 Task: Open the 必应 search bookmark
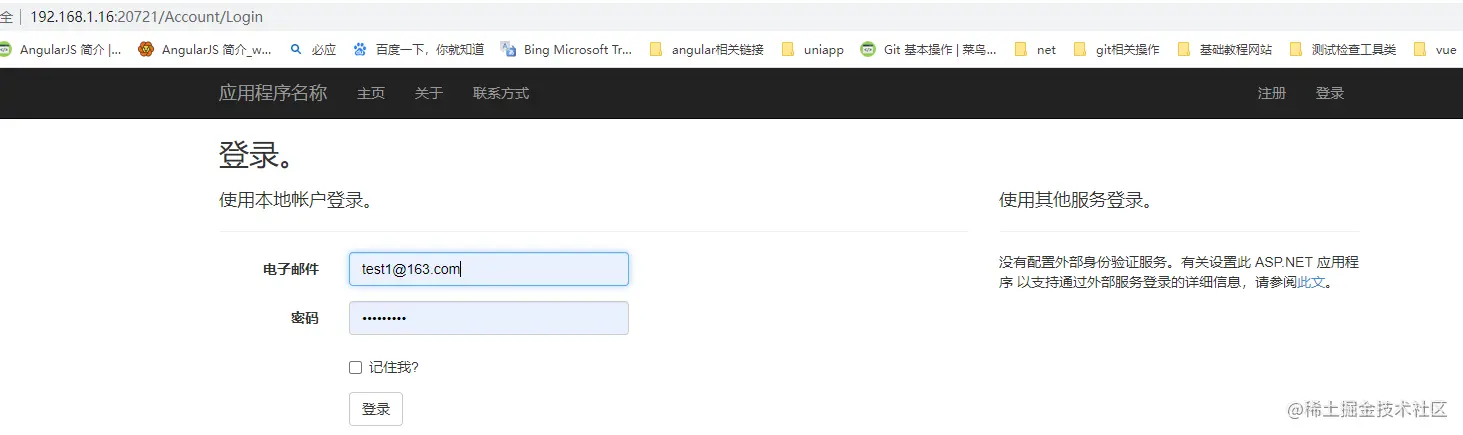[x=313, y=49]
